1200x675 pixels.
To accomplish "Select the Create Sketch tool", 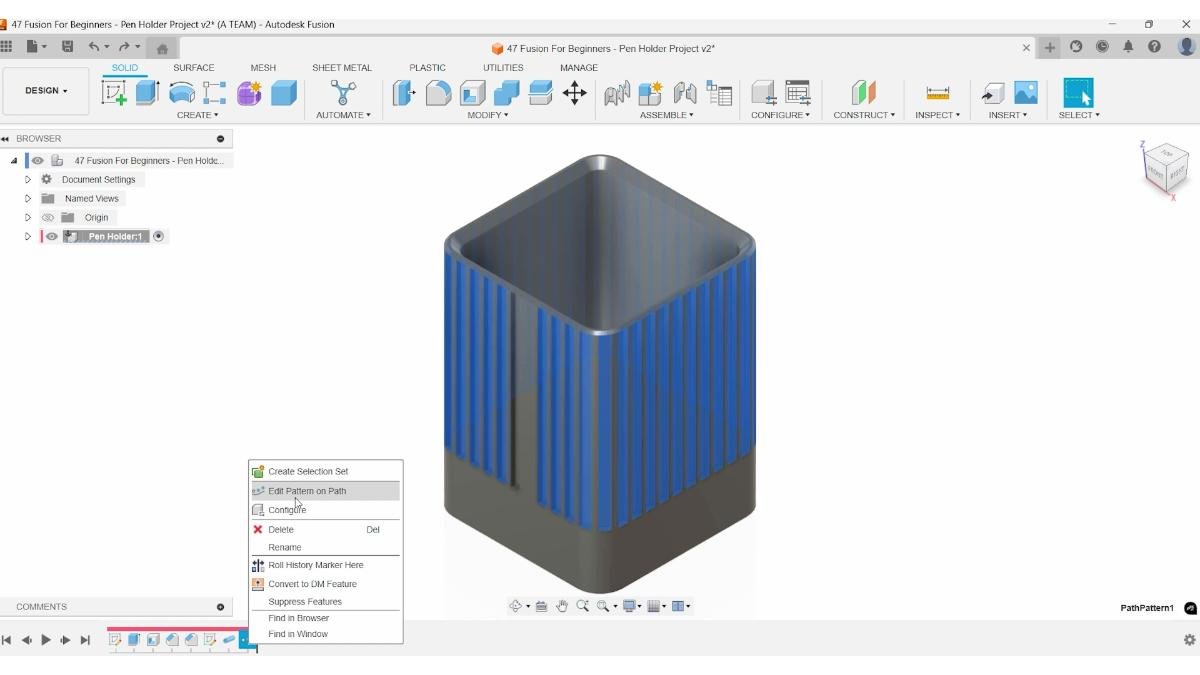I will (114, 93).
